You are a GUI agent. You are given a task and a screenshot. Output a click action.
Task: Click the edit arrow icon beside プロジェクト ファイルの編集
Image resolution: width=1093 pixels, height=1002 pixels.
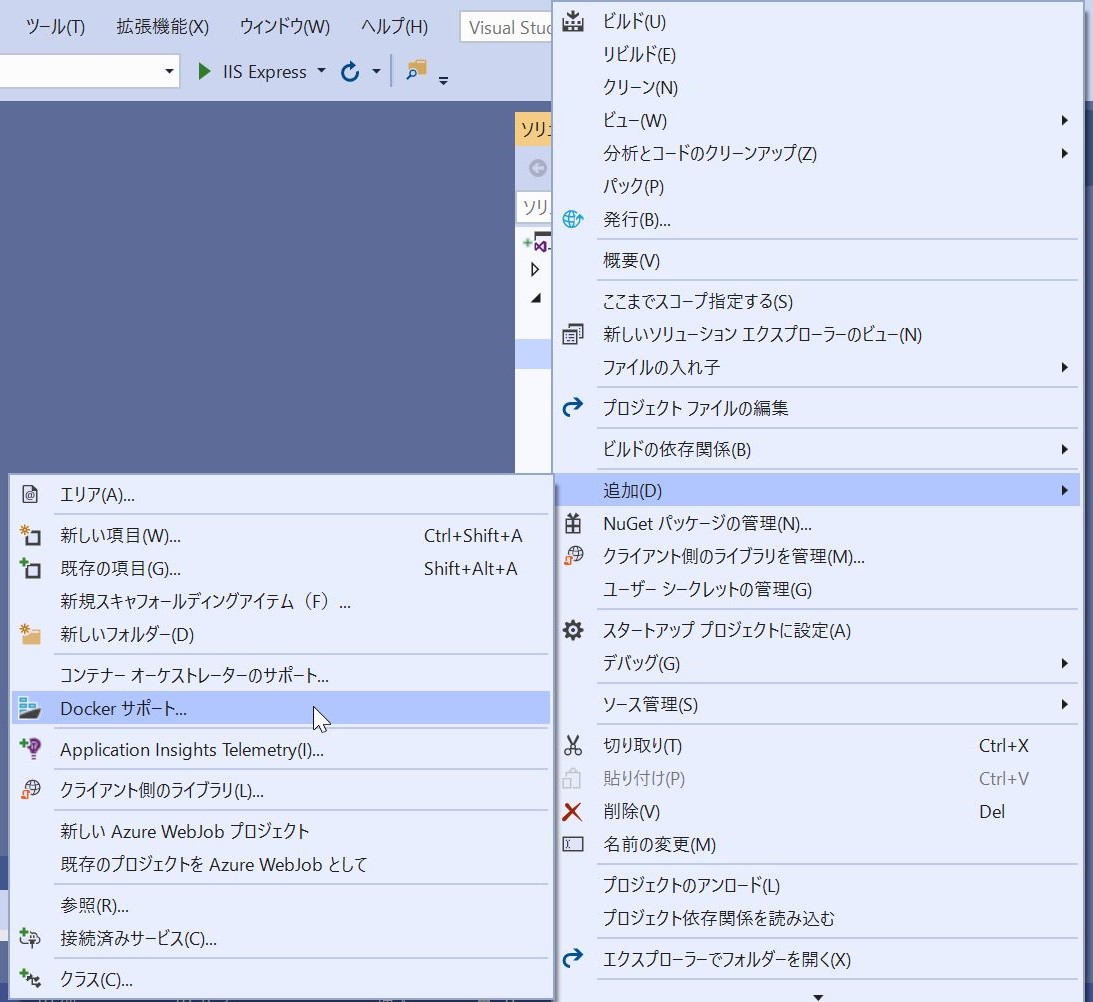coord(572,407)
